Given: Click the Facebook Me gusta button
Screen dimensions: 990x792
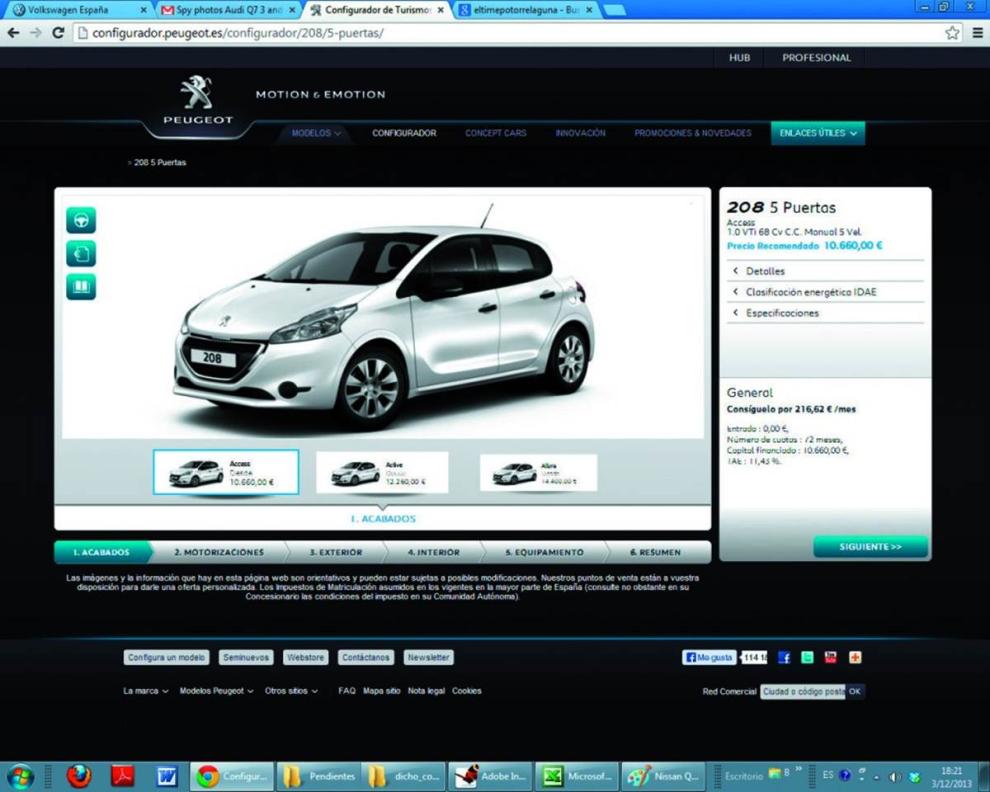Looking at the screenshot, I should point(710,657).
